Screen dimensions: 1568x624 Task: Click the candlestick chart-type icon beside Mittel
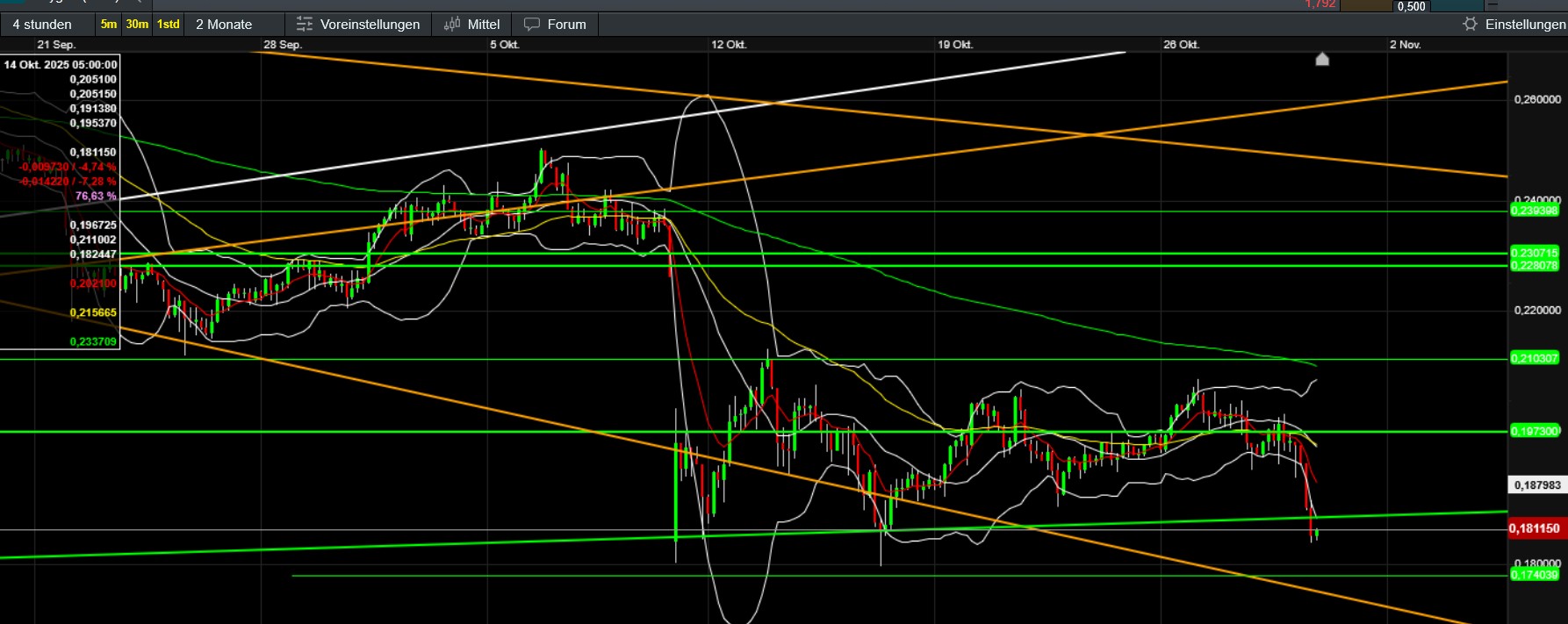coord(452,25)
